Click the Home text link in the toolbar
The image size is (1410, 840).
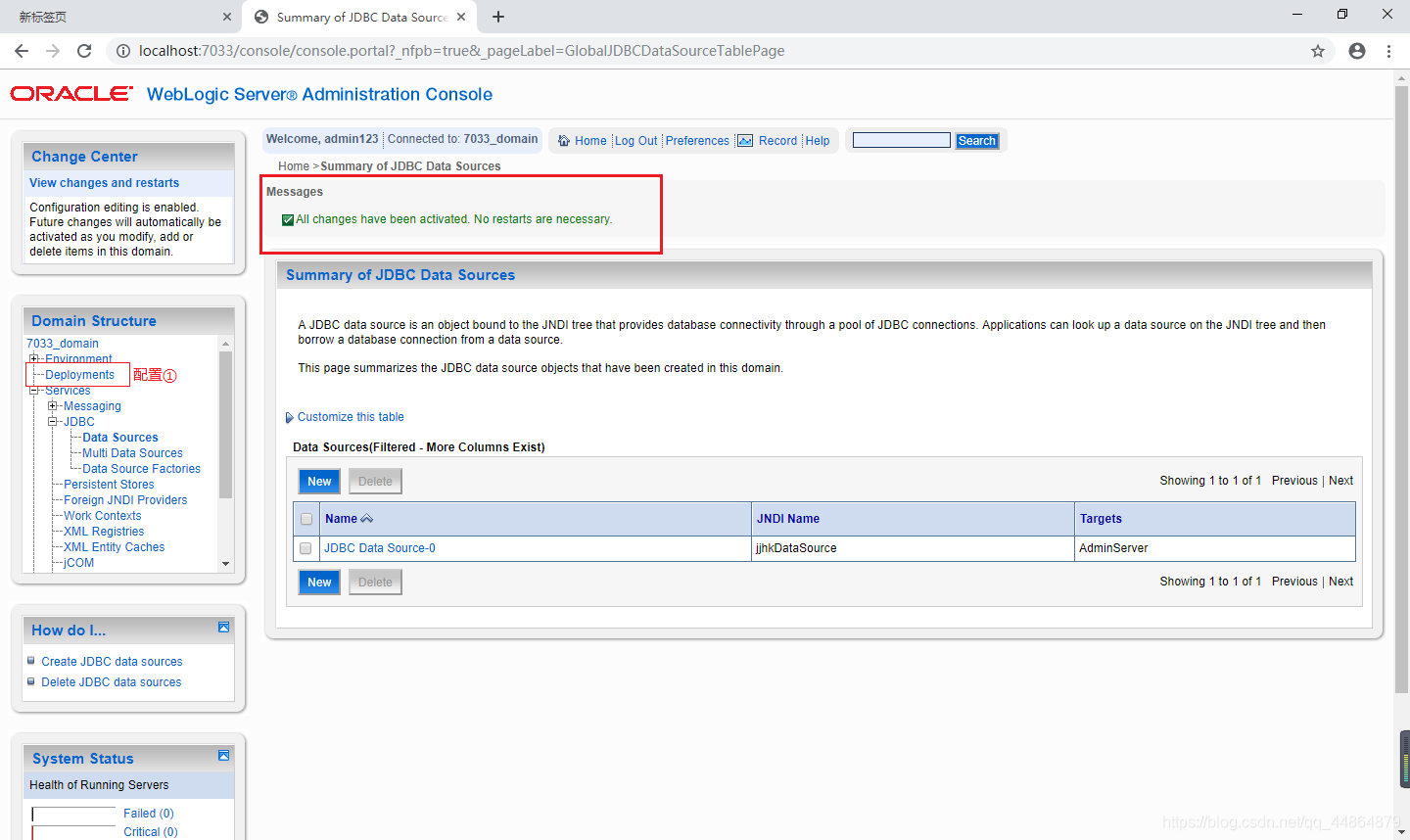click(590, 141)
